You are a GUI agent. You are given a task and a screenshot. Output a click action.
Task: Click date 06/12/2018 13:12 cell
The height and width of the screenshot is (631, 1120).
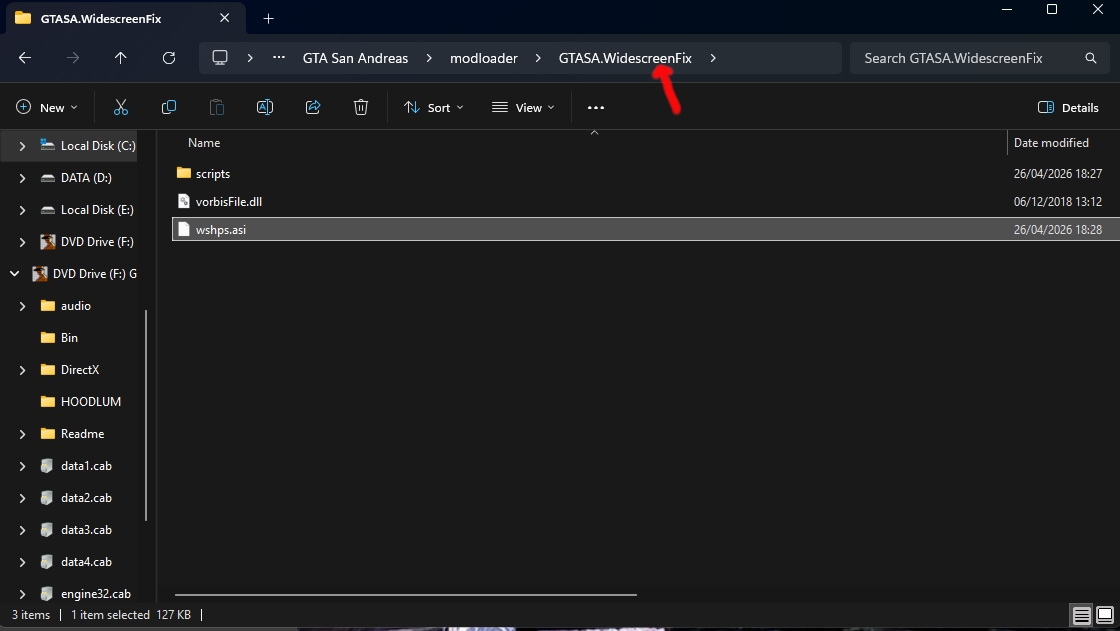pyautogui.click(x=1058, y=202)
